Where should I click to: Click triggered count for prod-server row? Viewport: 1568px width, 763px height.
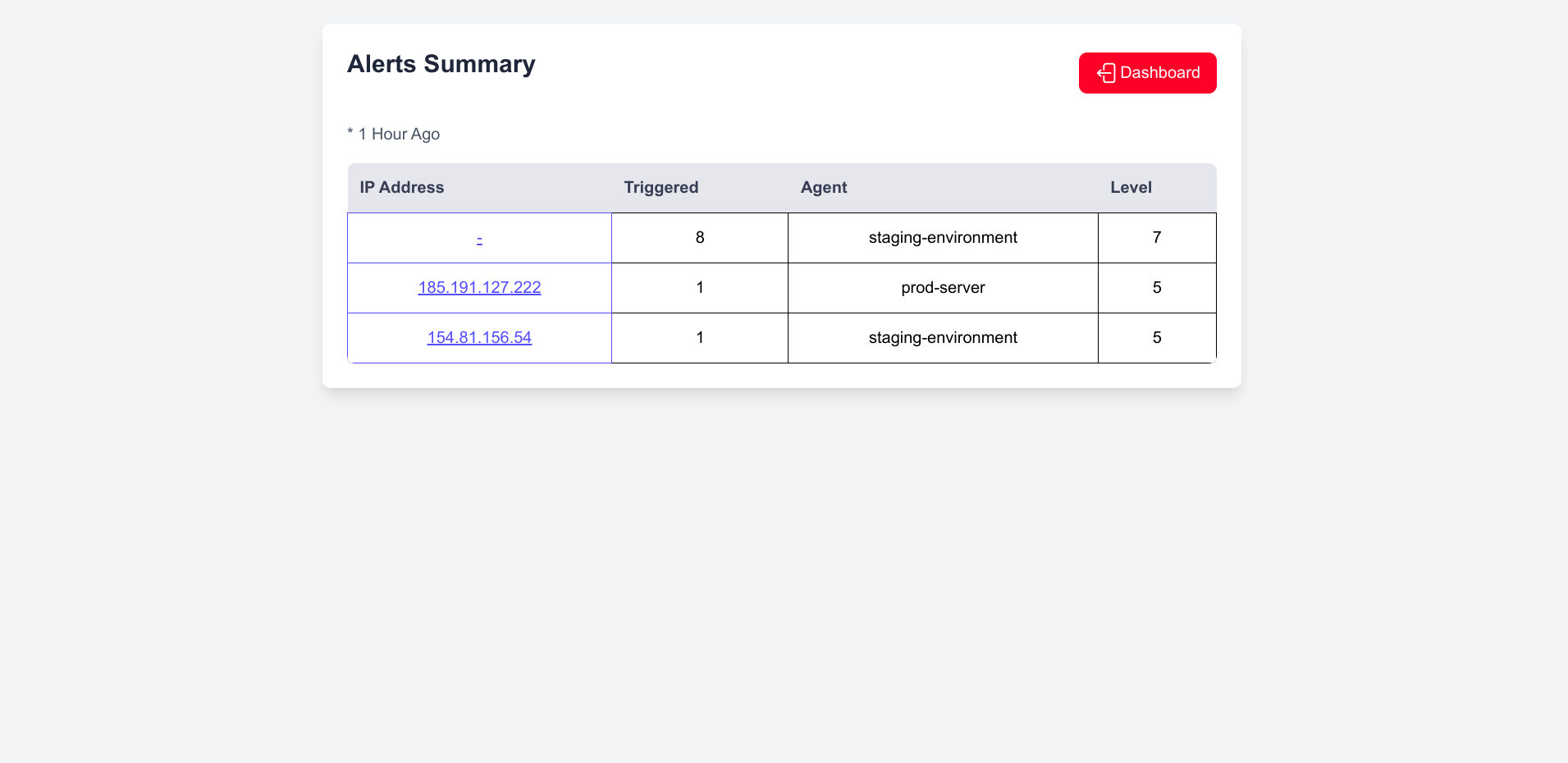[699, 288]
